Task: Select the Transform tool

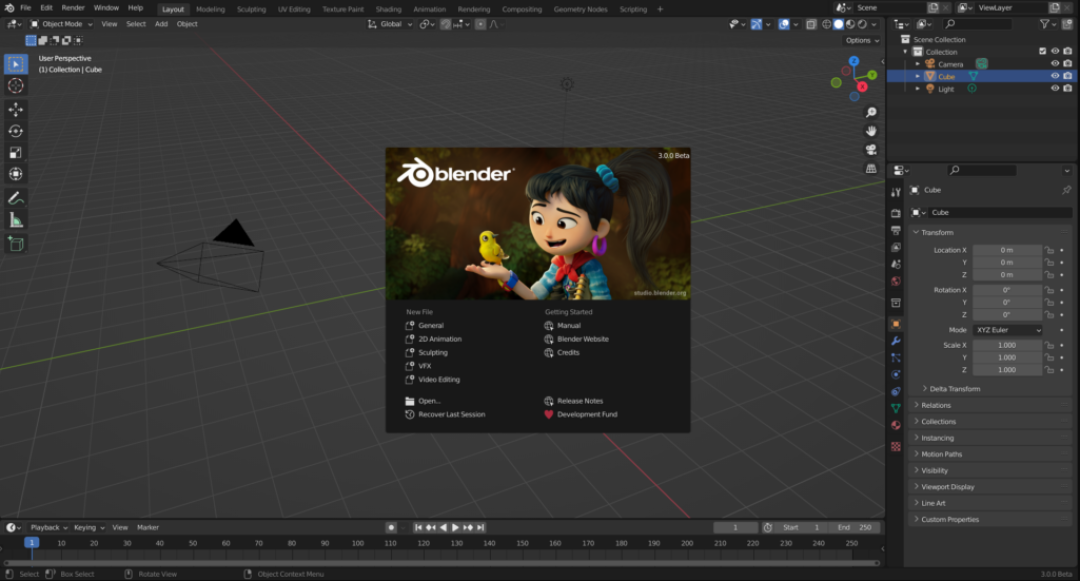Action: 16,174
